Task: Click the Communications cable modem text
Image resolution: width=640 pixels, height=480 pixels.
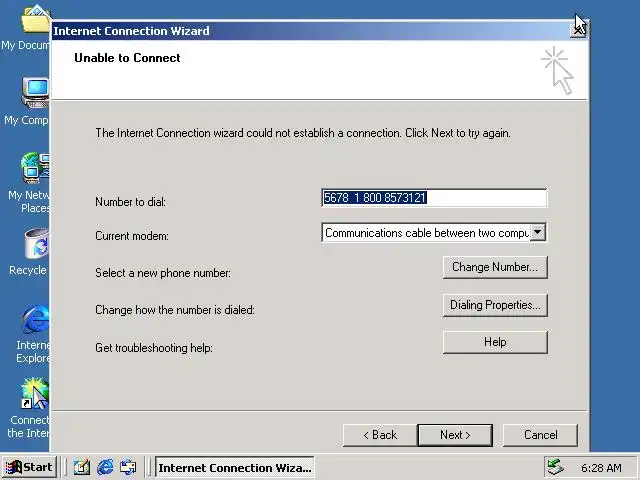Action: (x=427, y=233)
